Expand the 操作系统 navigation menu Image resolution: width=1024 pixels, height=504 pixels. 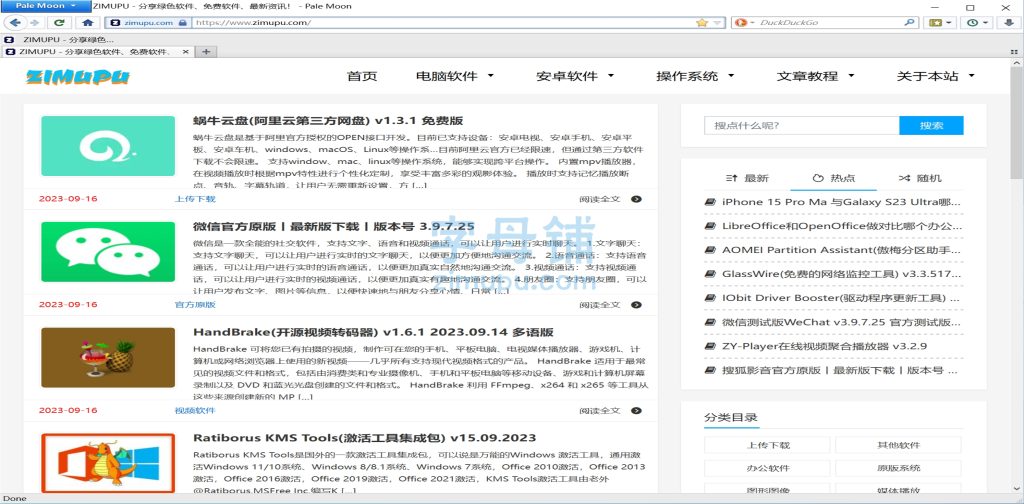point(695,76)
